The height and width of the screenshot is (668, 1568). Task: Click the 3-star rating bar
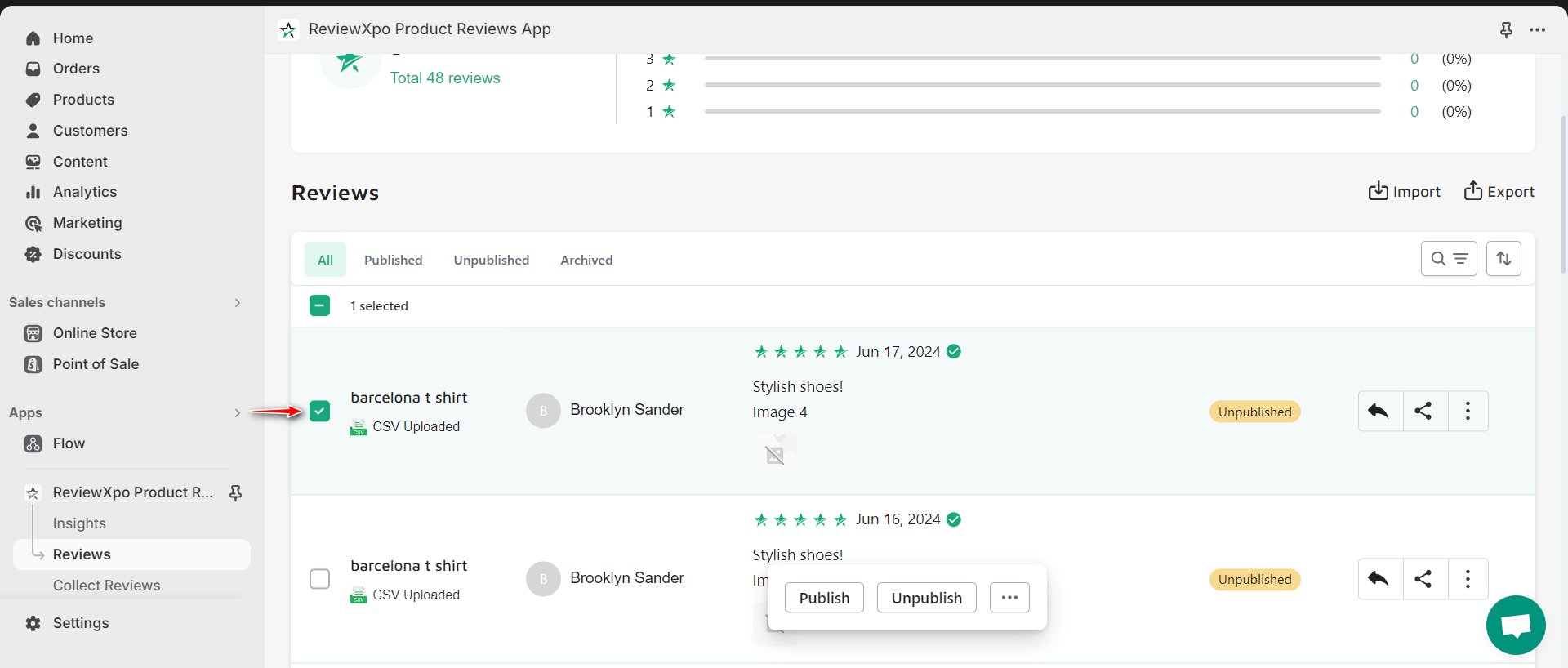click(1042, 59)
